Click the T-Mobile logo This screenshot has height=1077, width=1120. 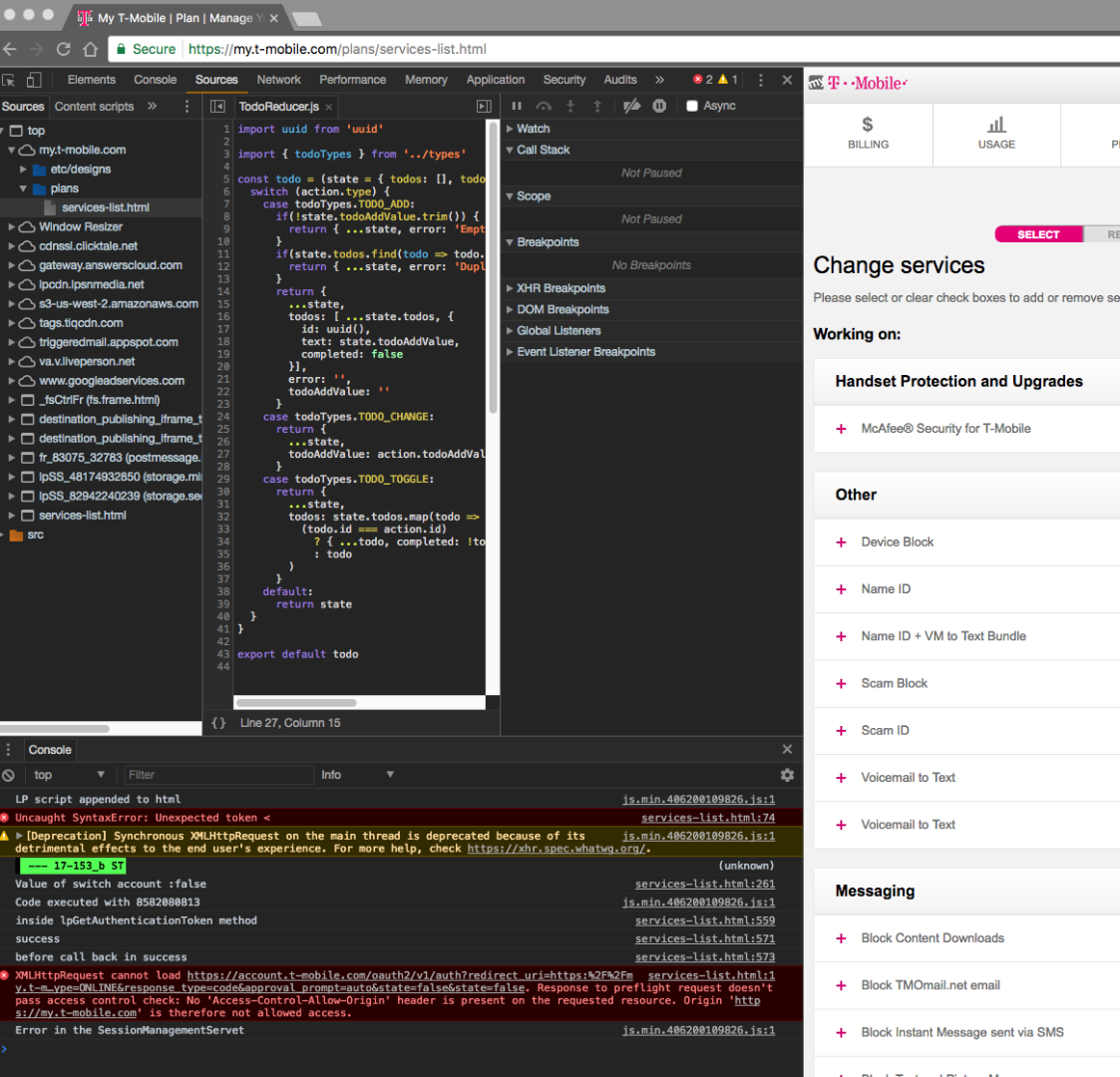[867, 84]
